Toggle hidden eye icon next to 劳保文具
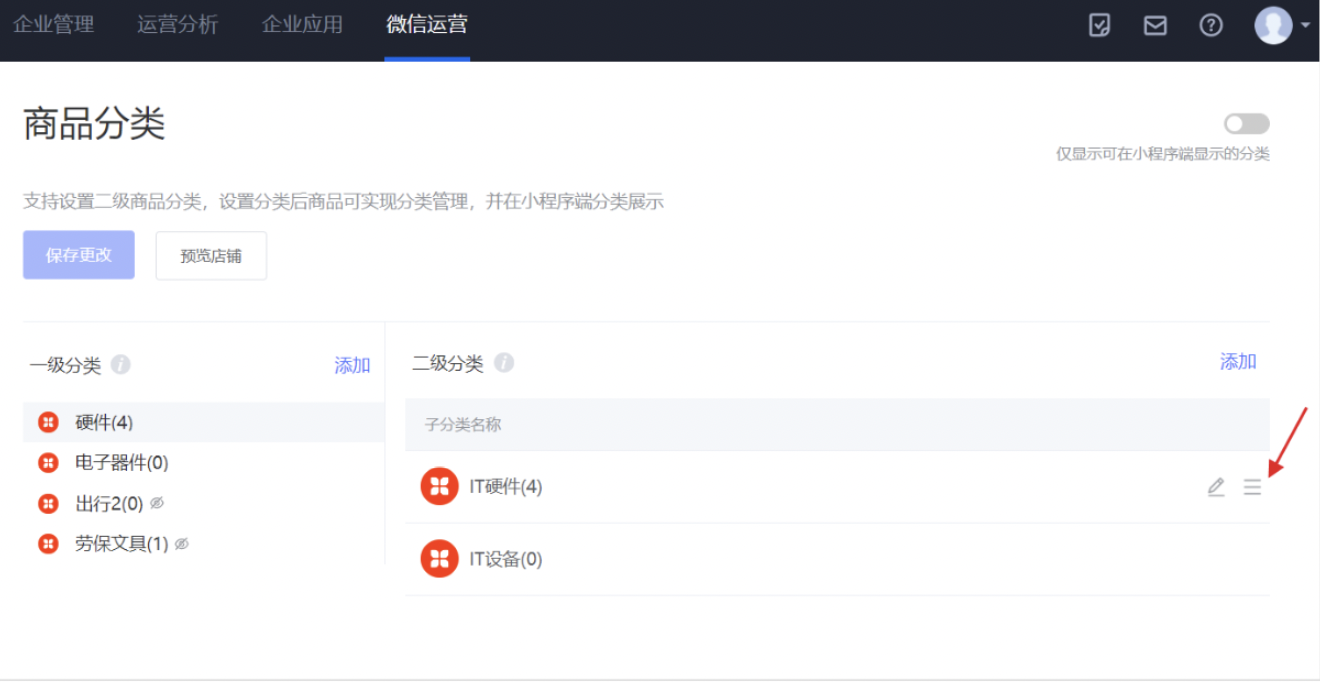This screenshot has width=1320, height=682. [x=181, y=544]
